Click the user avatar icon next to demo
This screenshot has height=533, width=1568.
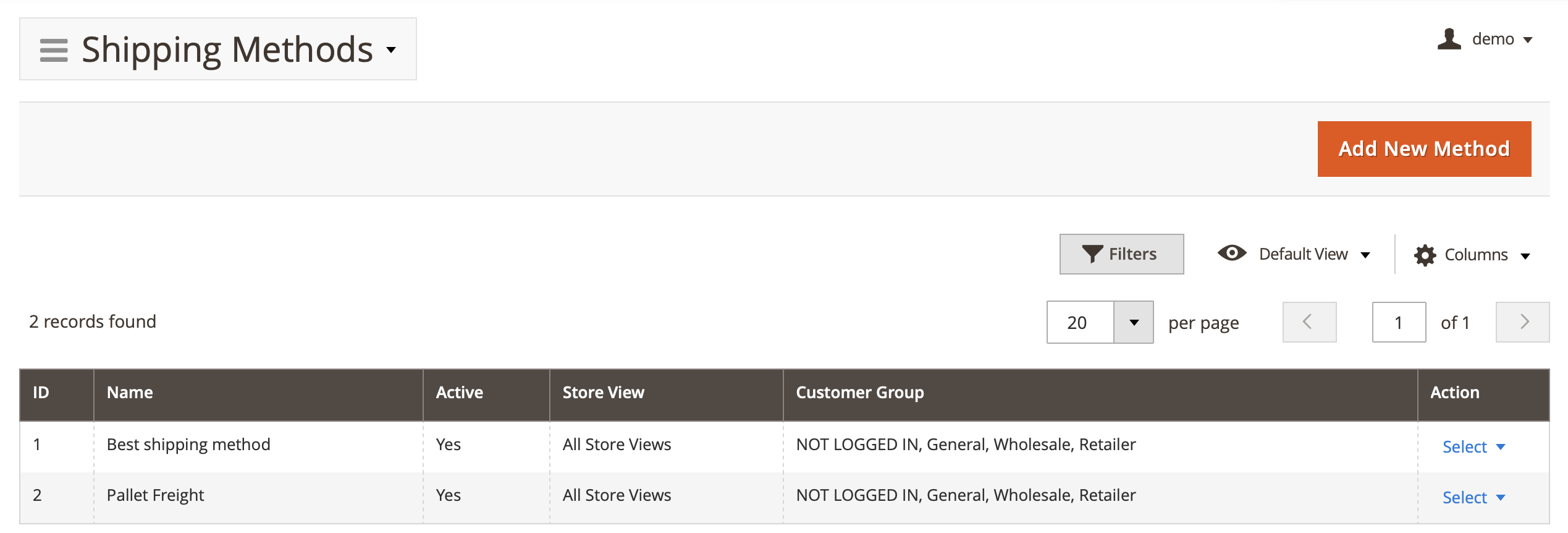1449,39
